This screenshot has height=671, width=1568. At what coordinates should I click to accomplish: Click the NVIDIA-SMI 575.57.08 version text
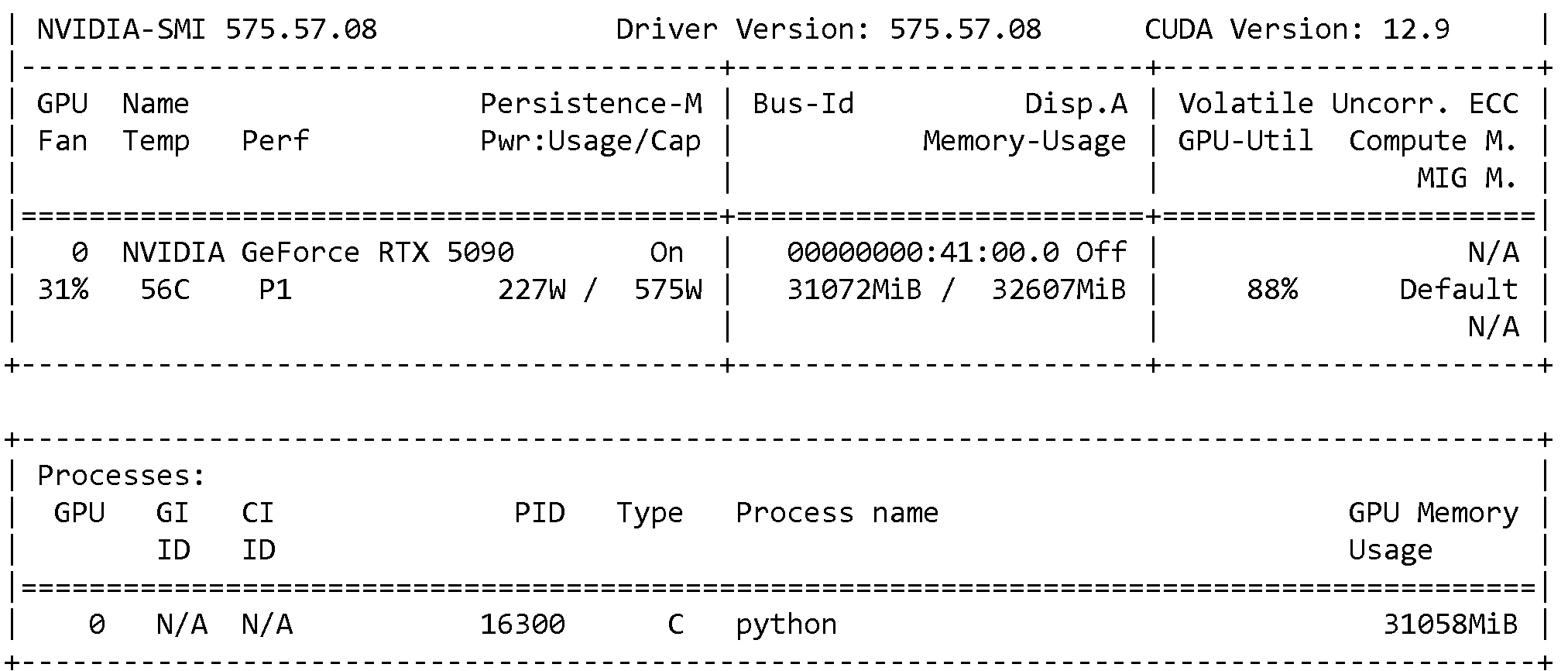pyautogui.click(x=207, y=29)
